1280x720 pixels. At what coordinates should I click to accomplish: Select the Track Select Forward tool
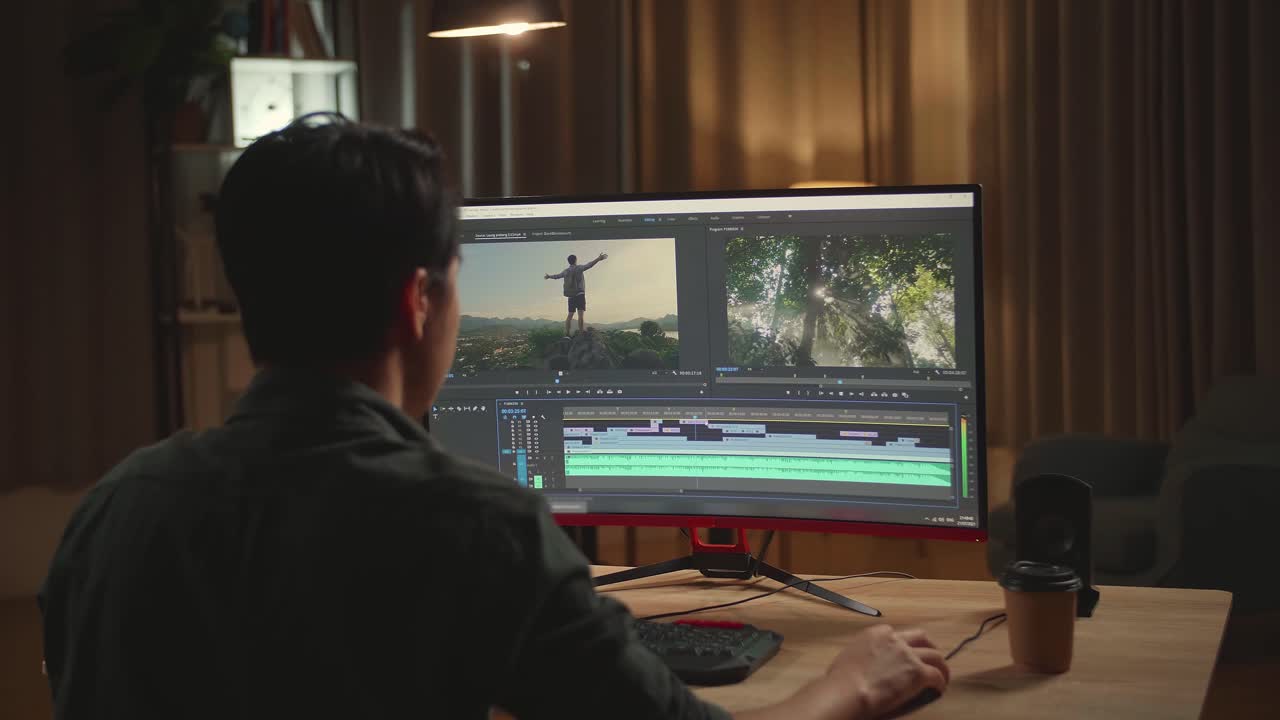[x=443, y=409]
